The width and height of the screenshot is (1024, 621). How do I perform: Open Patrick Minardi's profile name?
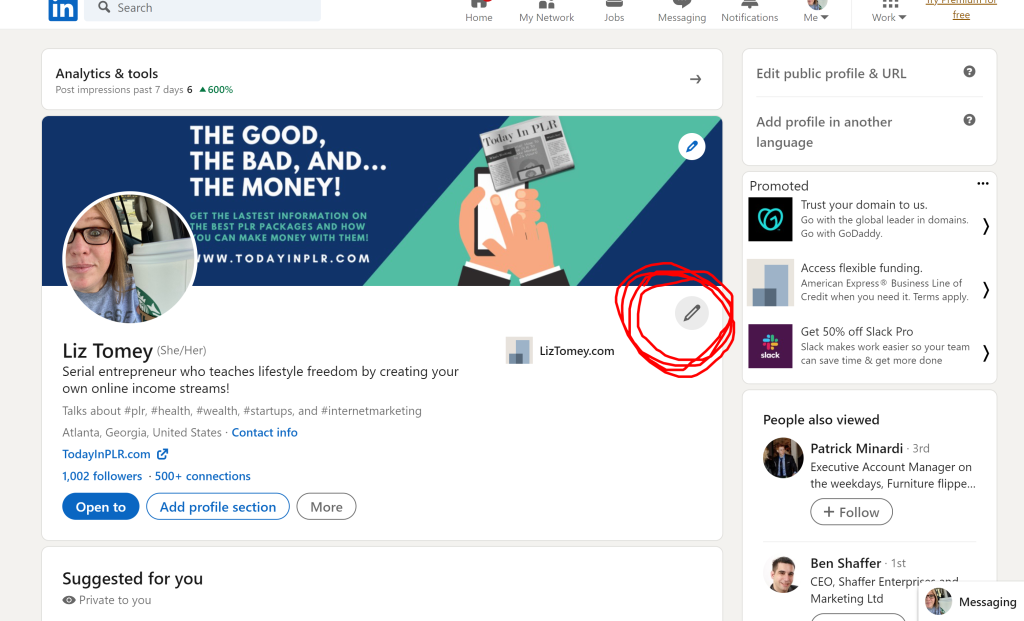857,449
